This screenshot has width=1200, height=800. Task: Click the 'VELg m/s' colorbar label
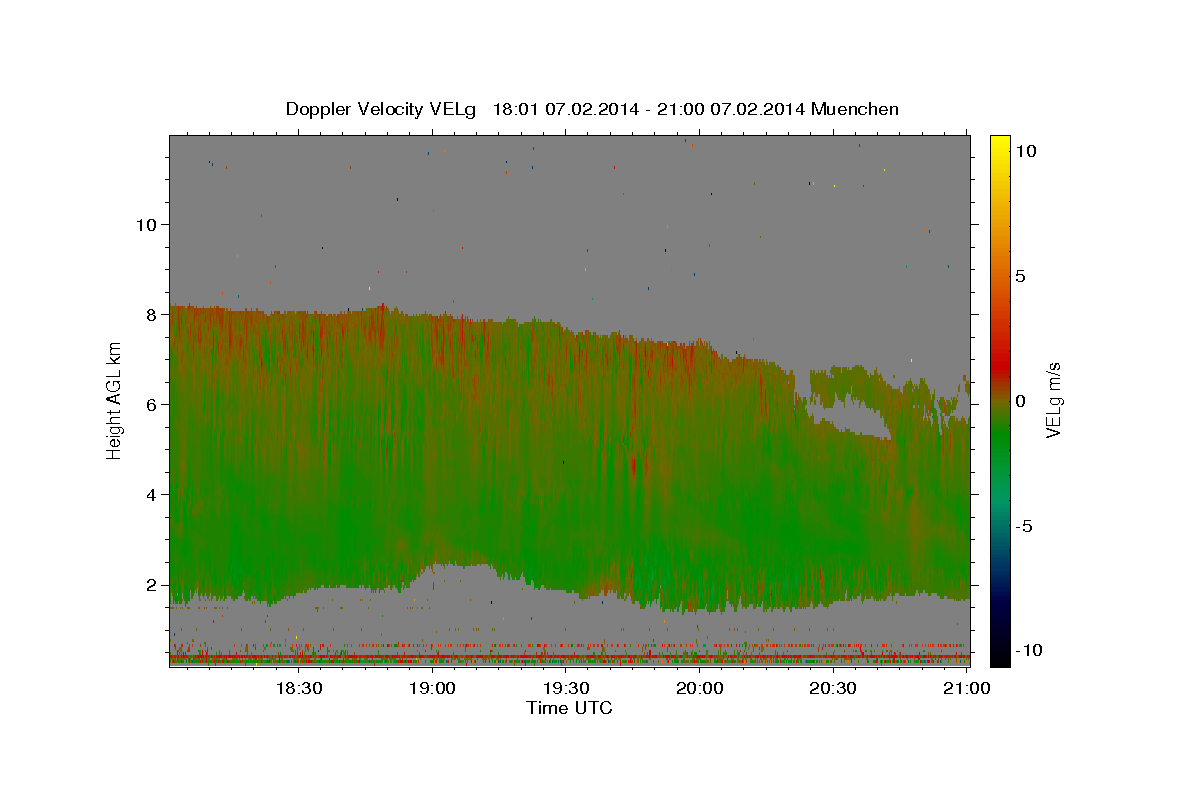[x=1053, y=401]
